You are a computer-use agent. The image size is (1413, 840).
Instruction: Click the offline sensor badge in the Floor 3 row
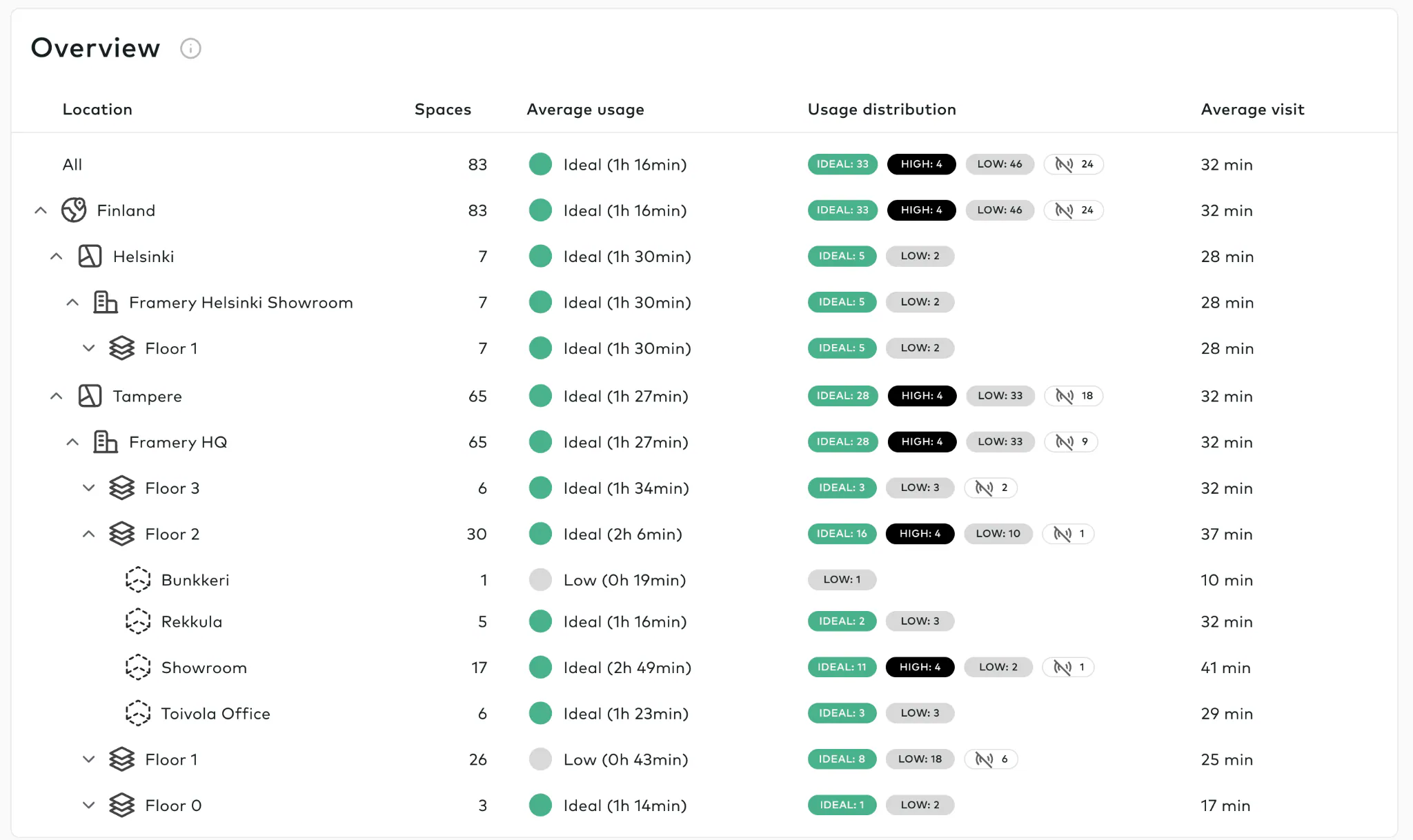tap(991, 488)
